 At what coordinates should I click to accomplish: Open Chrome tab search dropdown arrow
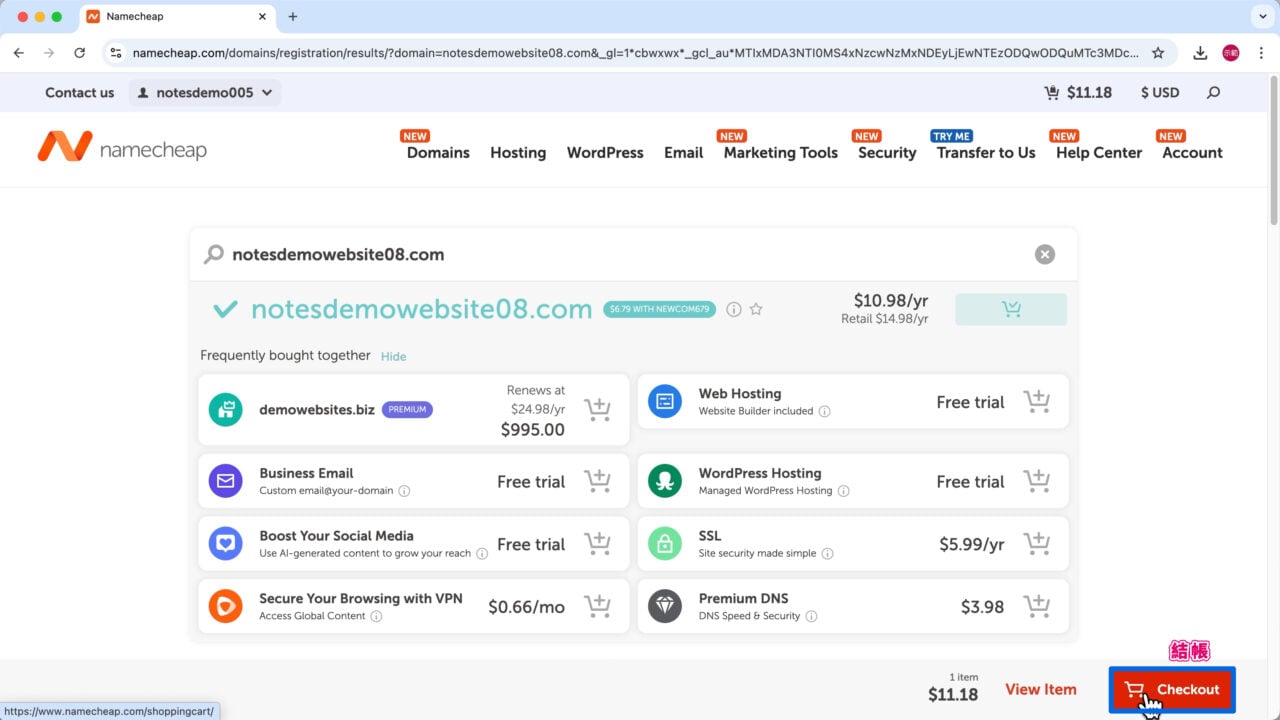point(1260,17)
